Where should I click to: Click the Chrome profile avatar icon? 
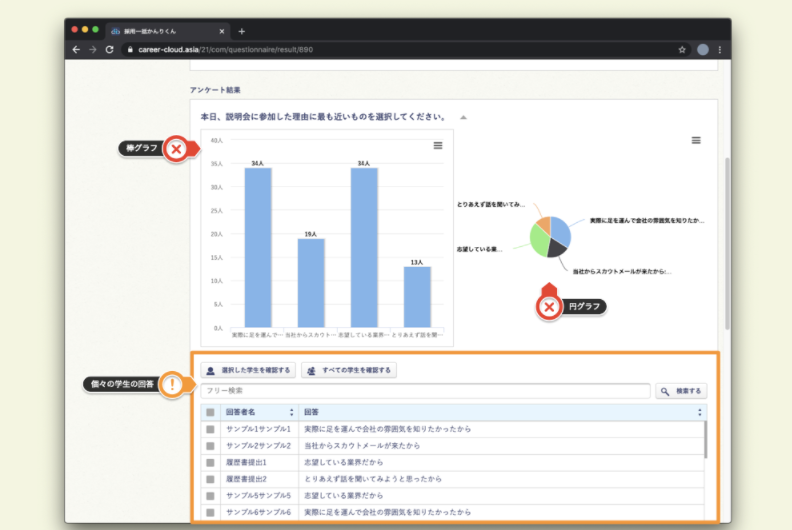pos(703,49)
